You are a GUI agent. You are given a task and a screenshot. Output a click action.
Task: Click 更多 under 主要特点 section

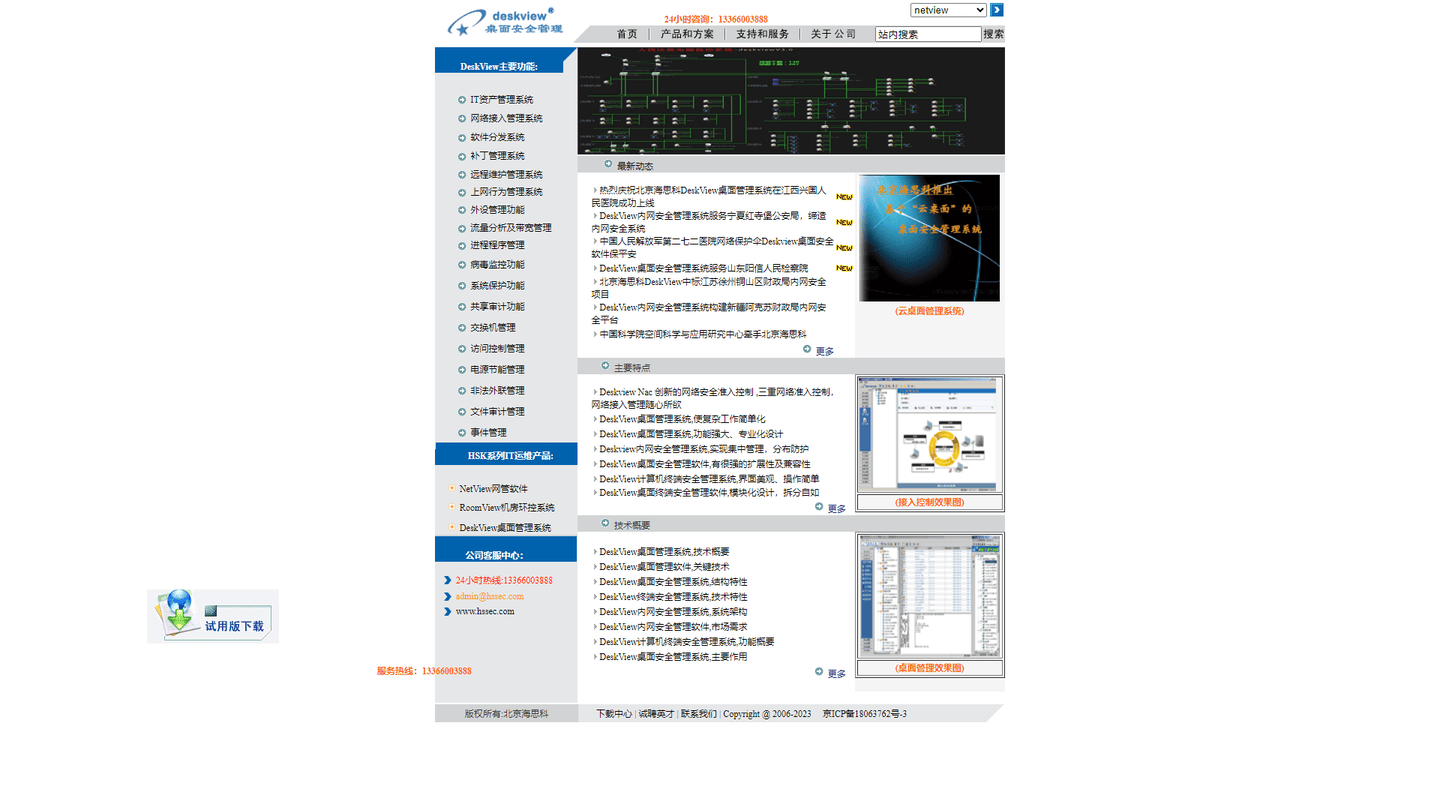click(836, 508)
